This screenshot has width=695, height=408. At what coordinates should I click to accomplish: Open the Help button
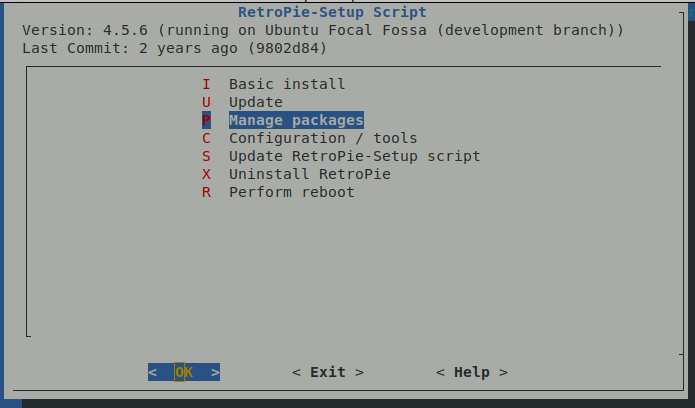coord(471,372)
